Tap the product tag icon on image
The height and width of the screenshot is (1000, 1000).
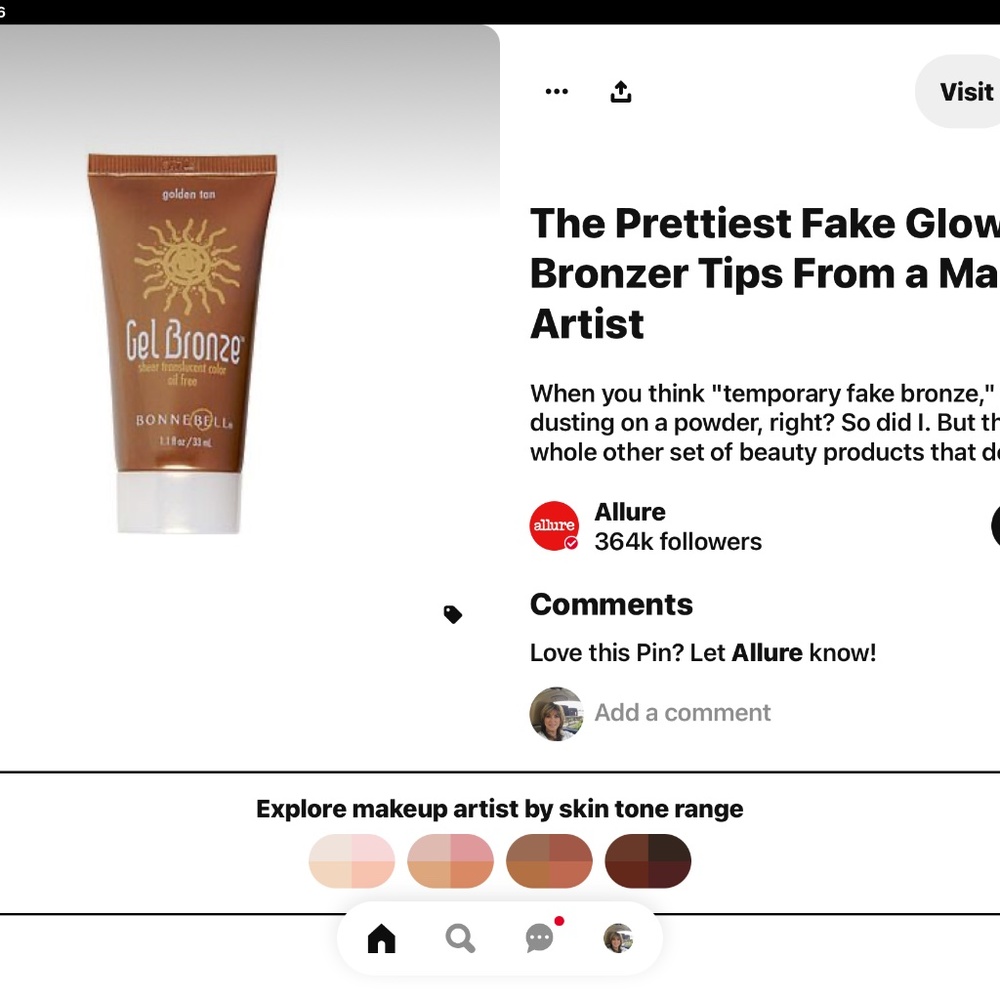[x=452, y=614]
